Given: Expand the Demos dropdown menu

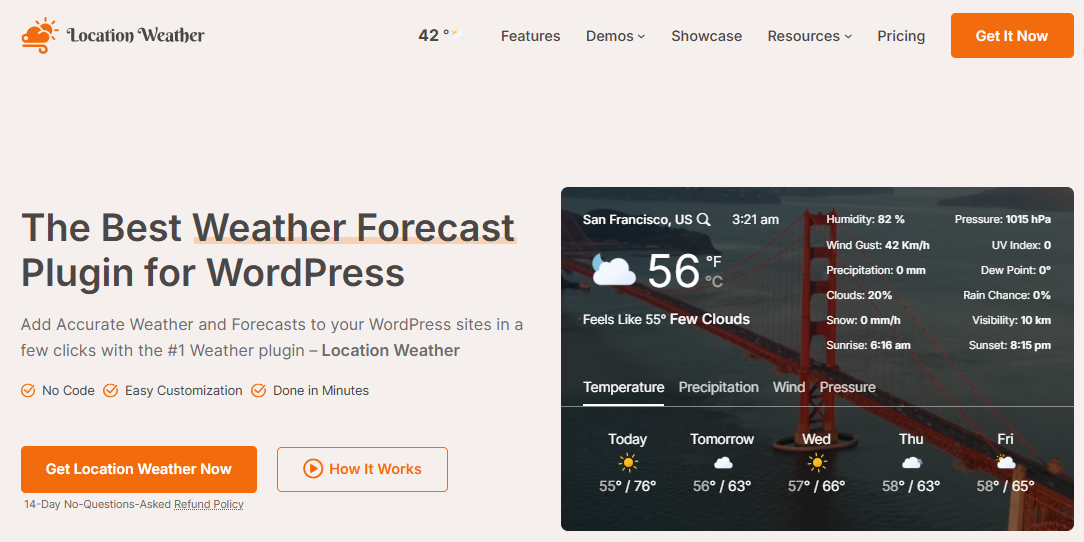Looking at the screenshot, I should pyautogui.click(x=615, y=36).
